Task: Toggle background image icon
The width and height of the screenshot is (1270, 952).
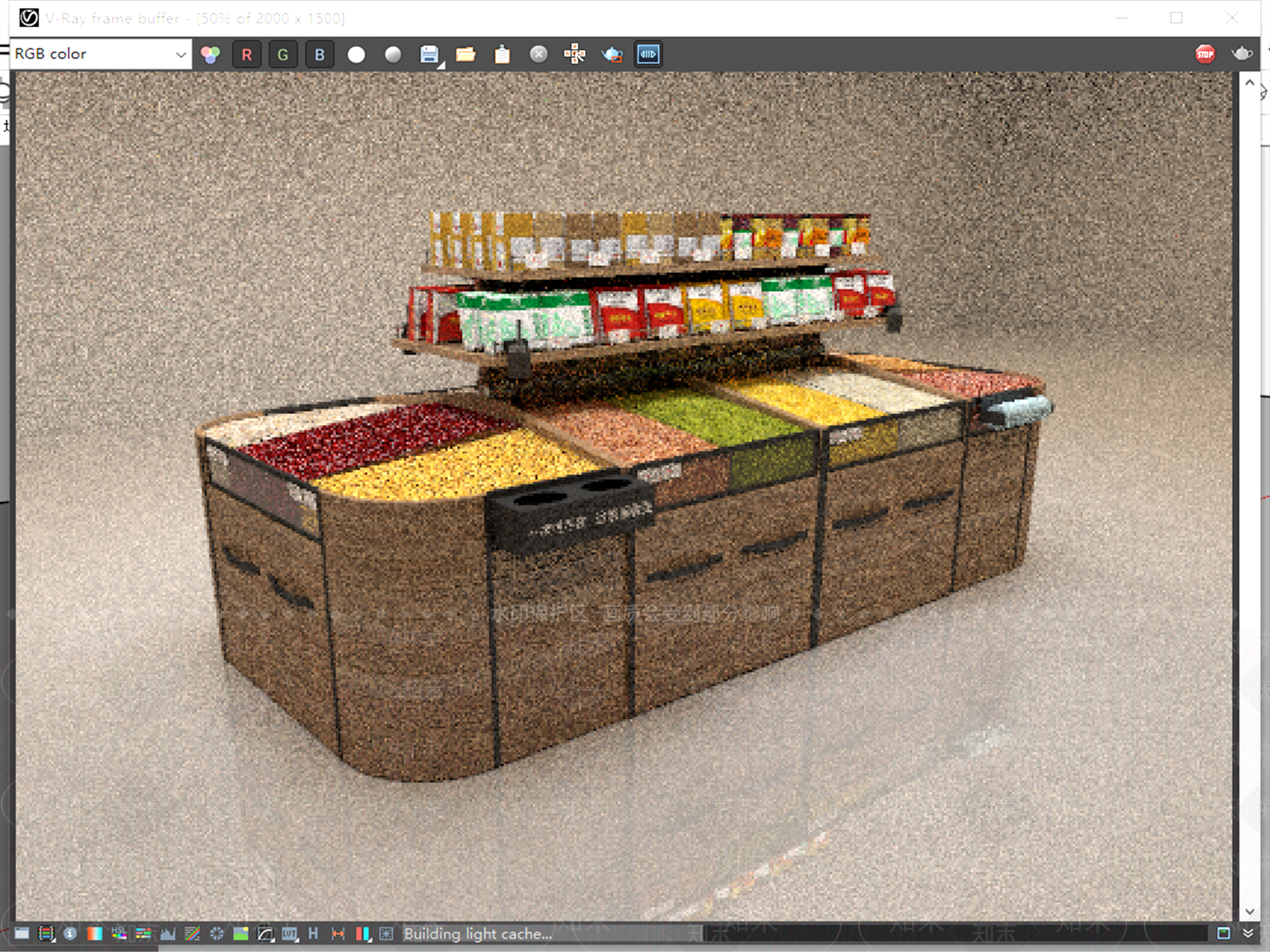Action: click(241, 934)
